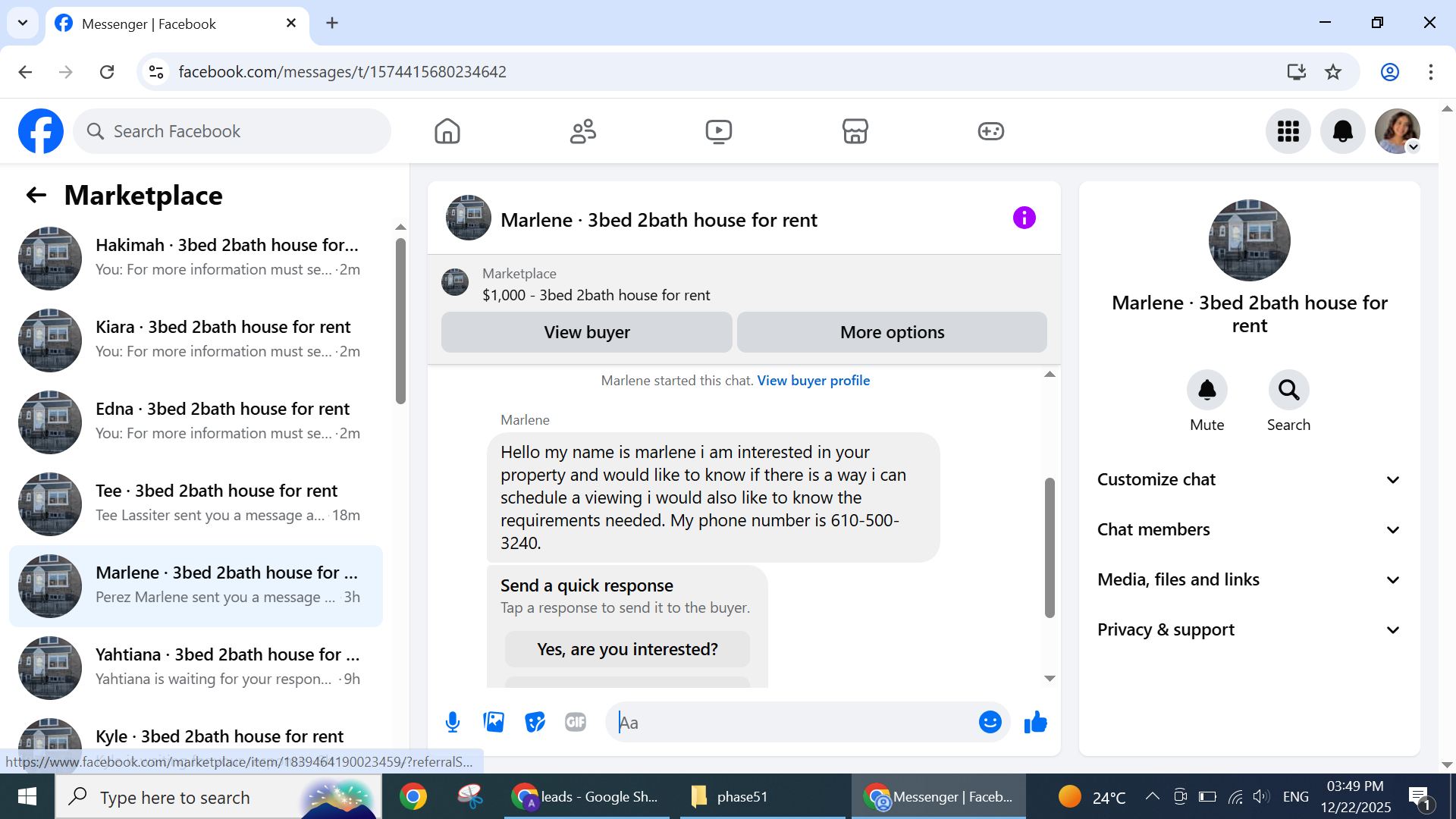Open the GIF picker
This screenshot has width=1456, height=819.
click(x=576, y=722)
